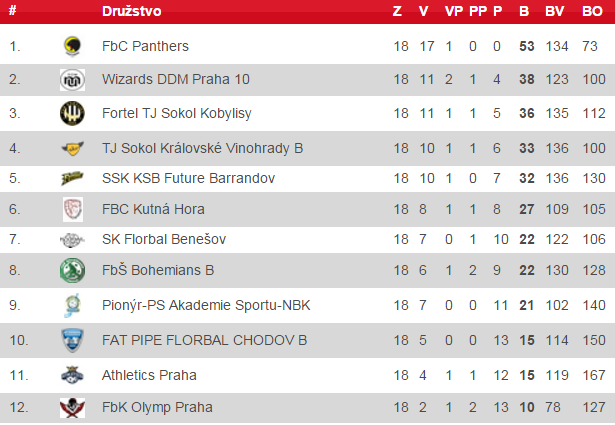Screen dimensions: 615x425
Task: Click the Athletics Praha team logo
Action: 72,375
